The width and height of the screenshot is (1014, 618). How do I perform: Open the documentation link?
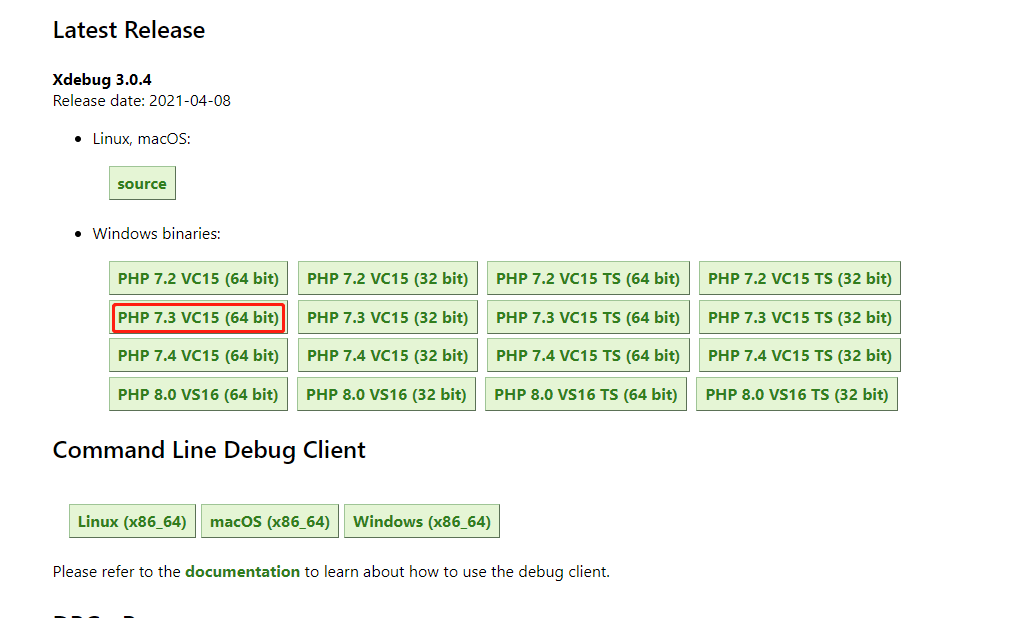coord(242,572)
